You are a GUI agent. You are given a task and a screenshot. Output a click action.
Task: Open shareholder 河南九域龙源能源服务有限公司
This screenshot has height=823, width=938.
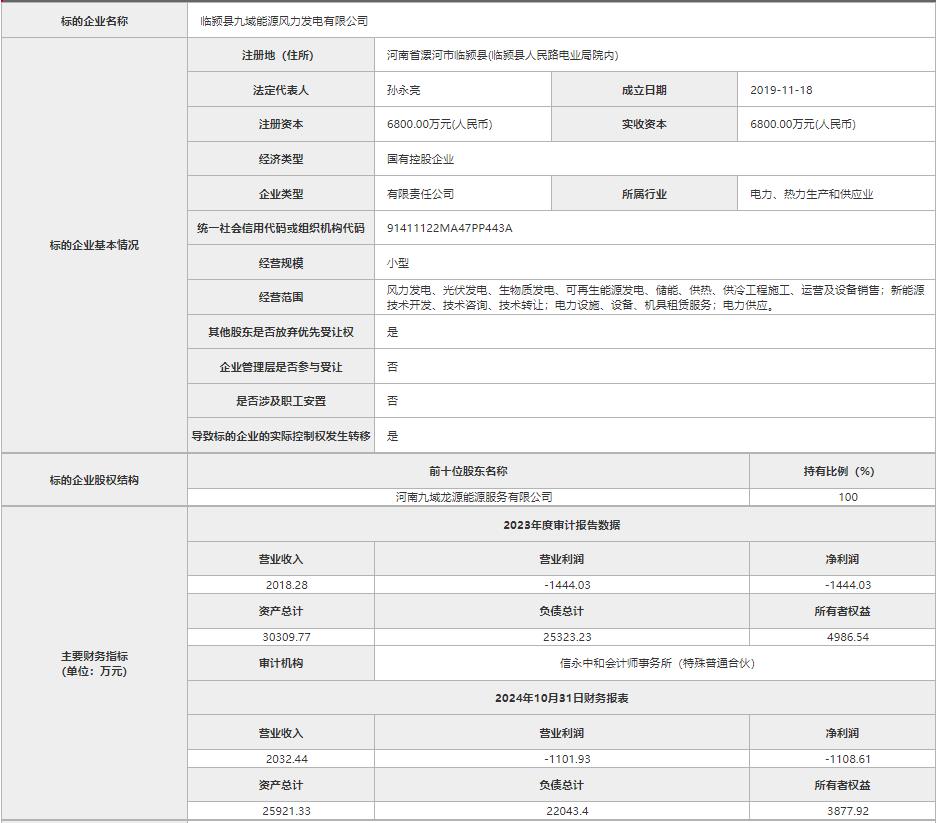coord(474,497)
